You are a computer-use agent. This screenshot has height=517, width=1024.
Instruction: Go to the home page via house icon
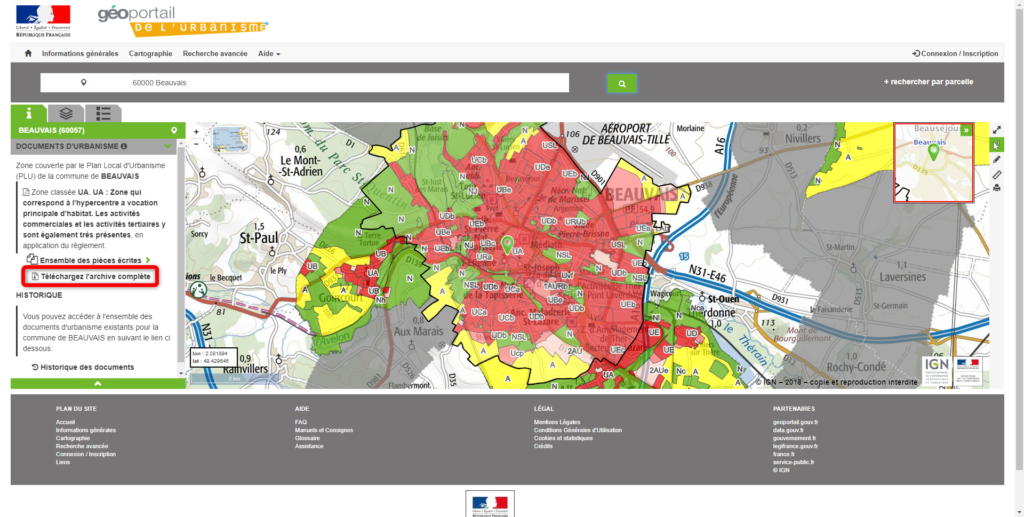tap(27, 54)
